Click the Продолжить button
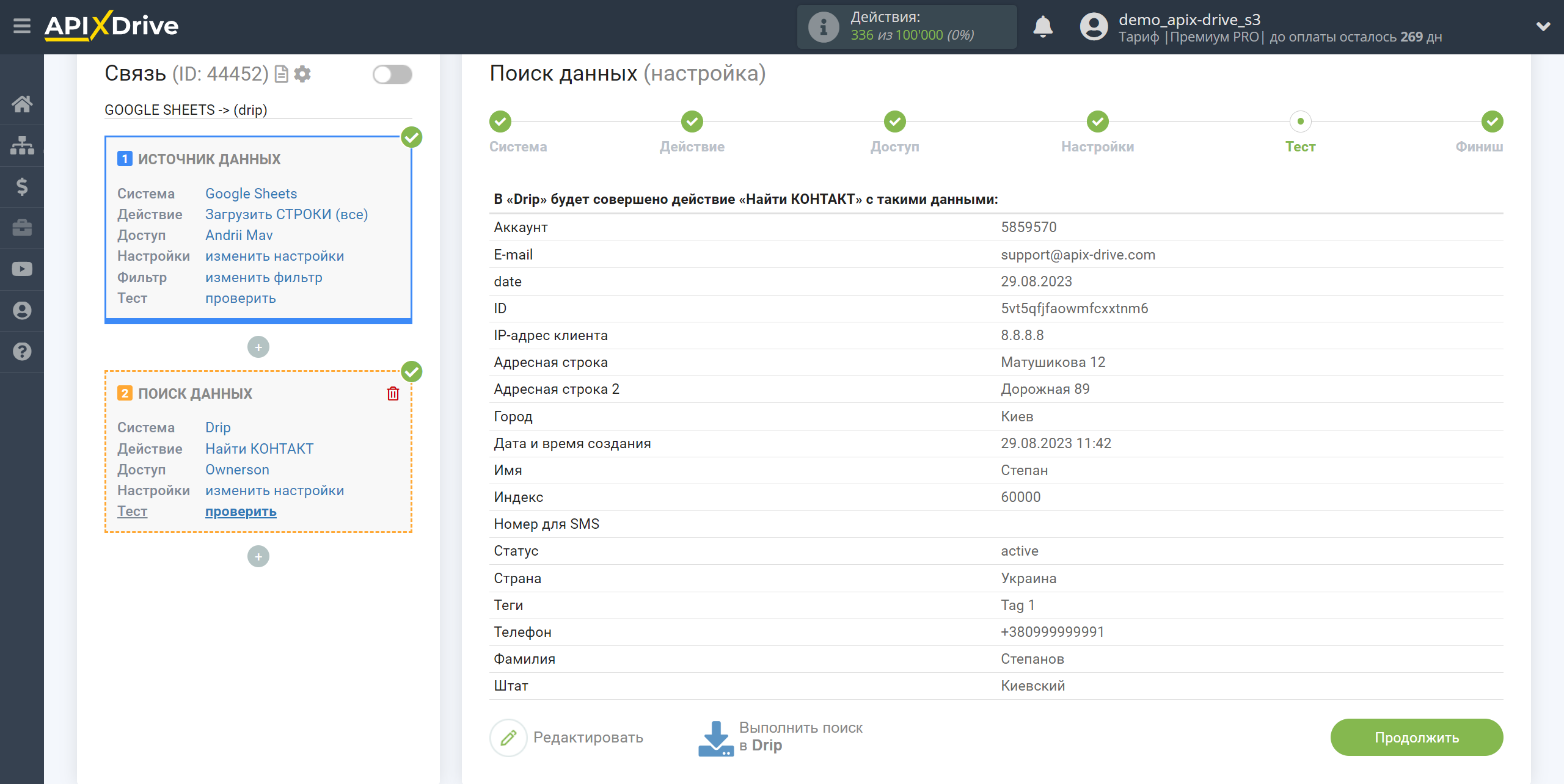 [x=1417, y=738]
